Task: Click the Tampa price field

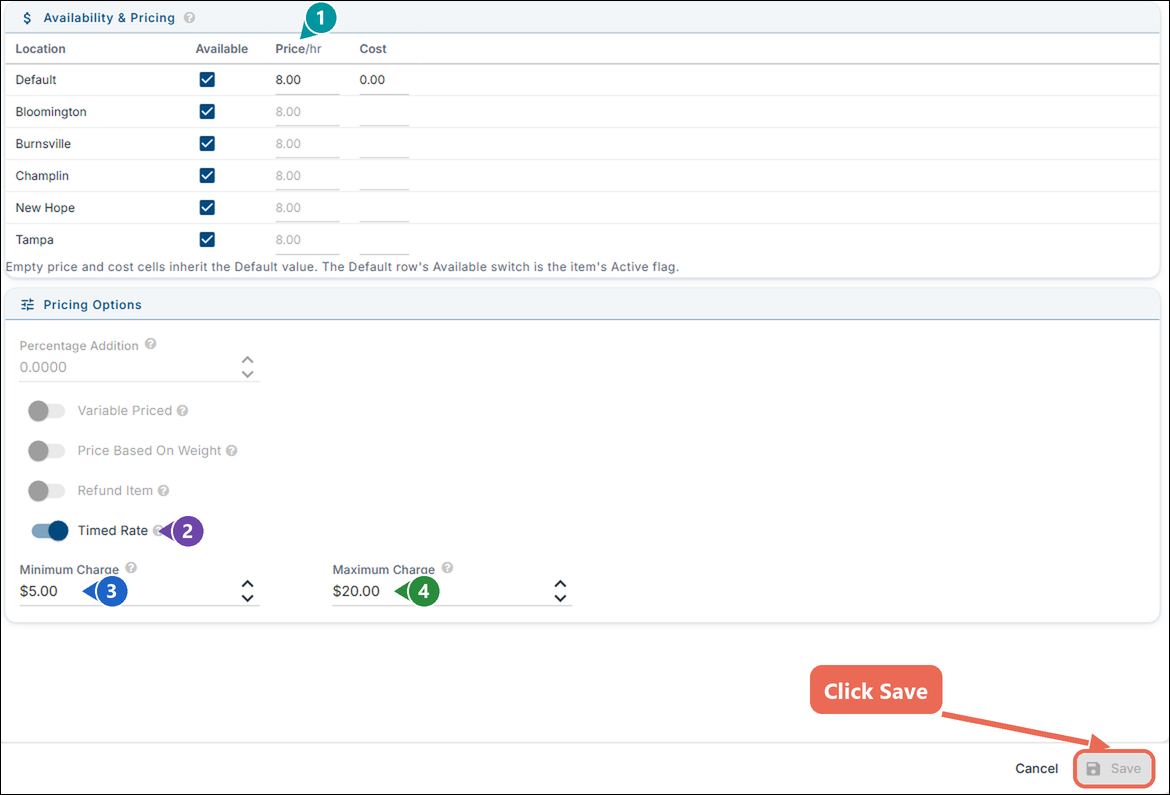Action: point(307,240)
